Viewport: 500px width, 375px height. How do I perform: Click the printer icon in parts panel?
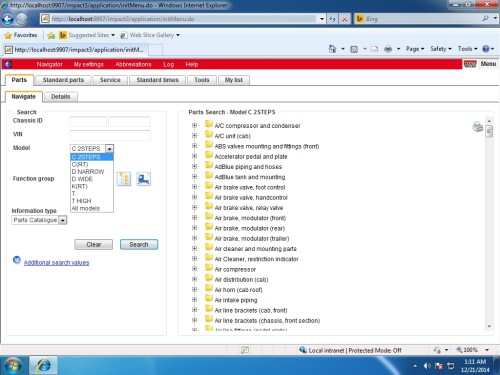478,127
